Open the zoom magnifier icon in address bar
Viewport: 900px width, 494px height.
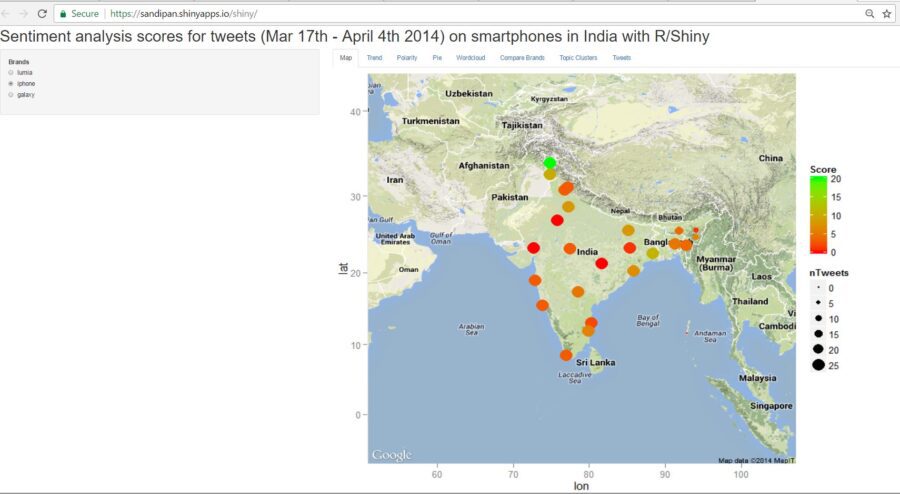coord(870,13)
